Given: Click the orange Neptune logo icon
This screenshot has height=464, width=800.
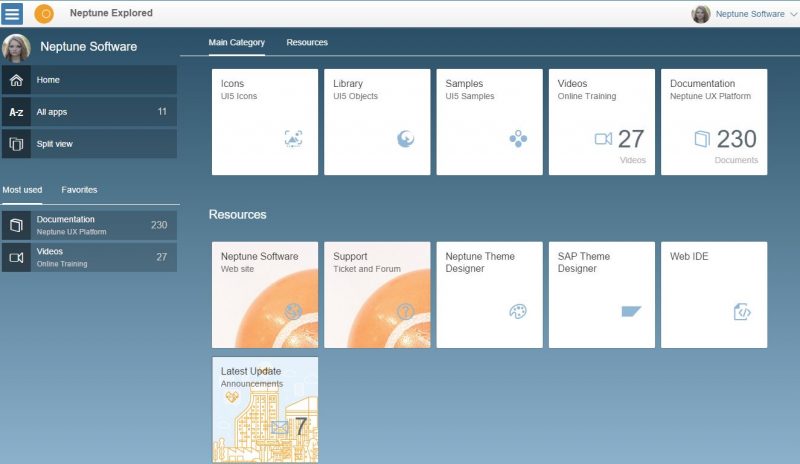Looking at the screenshot, I should tap(44, 14).
